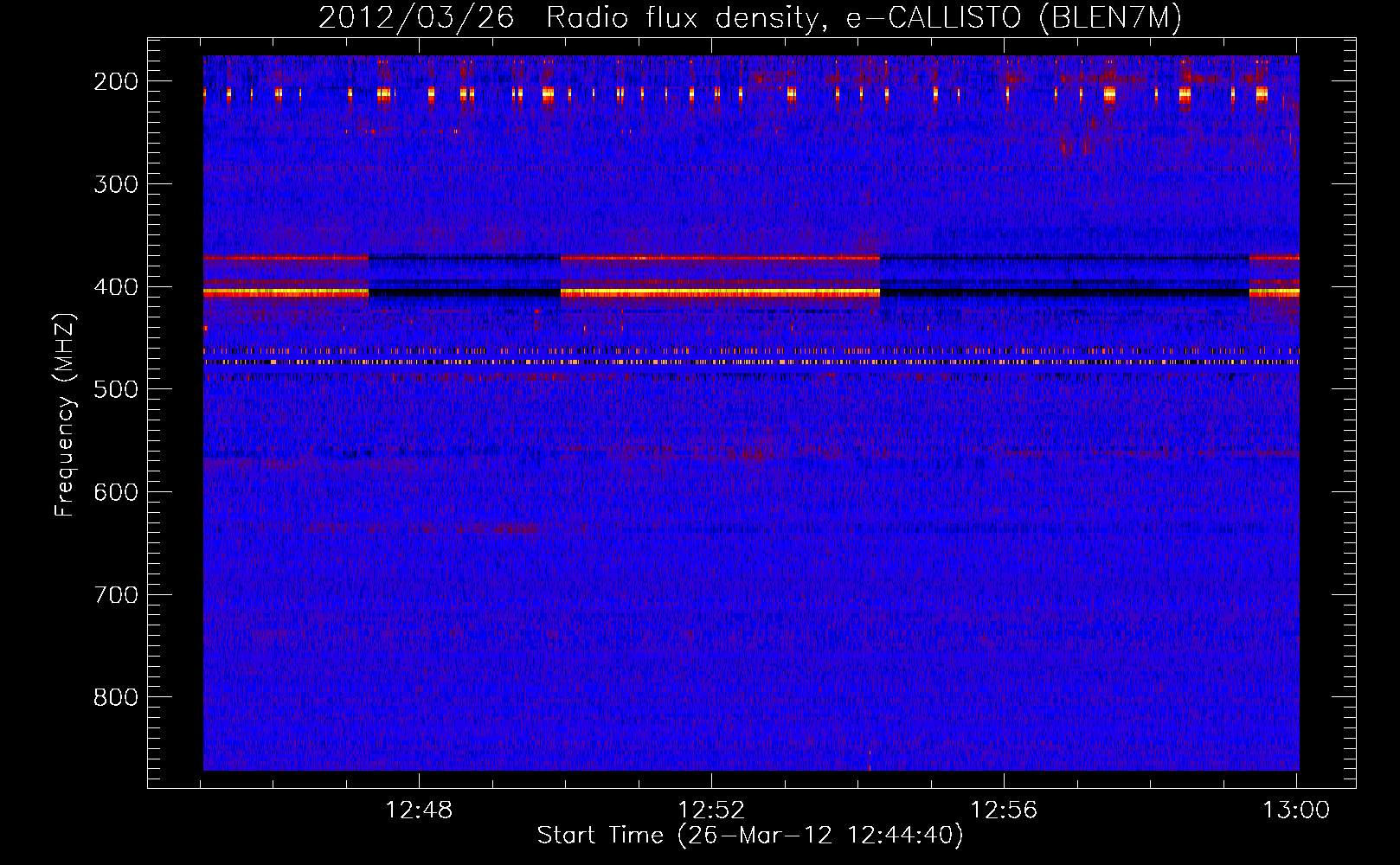This screenshot has width=1400, height=865.
Task: Select the 800 frequency tick label
Action: (x=115, y=697)
